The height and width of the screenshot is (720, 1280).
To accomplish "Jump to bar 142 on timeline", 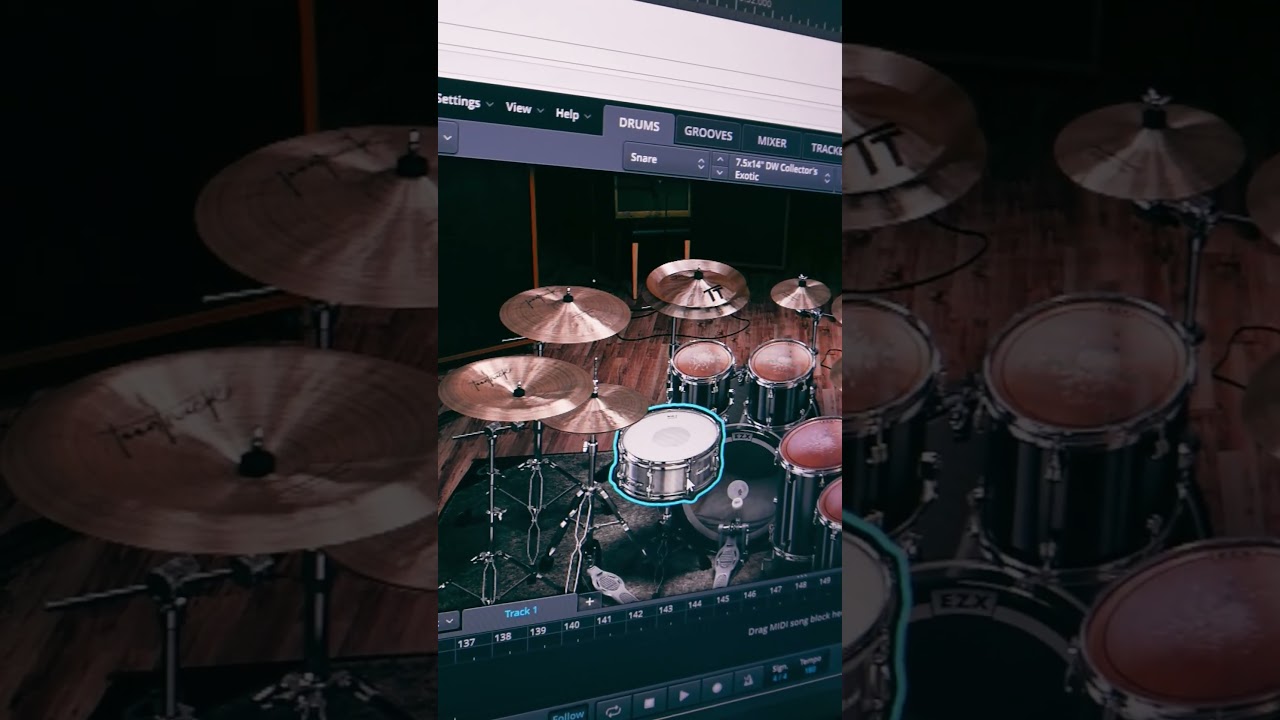I will click(635, 614).
